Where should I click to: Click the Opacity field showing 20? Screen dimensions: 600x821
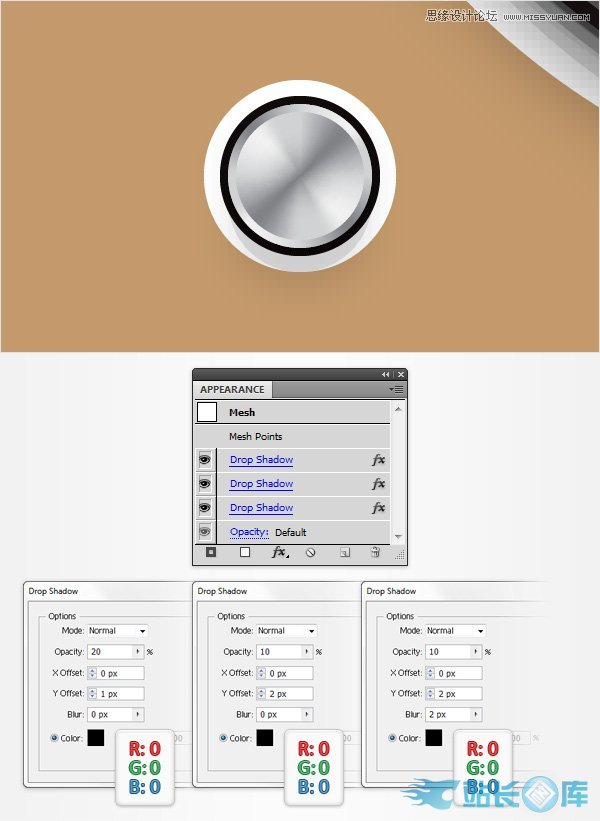110,652
